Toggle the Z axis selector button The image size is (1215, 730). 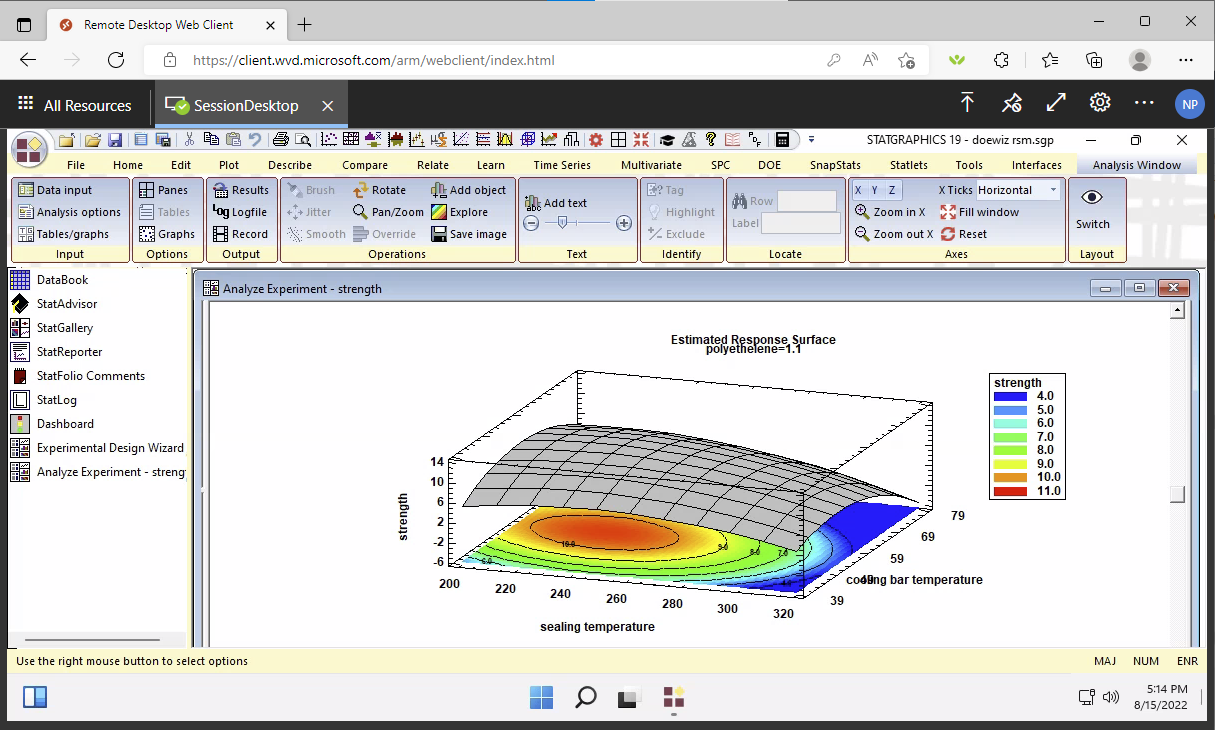[x=892, y=190]
